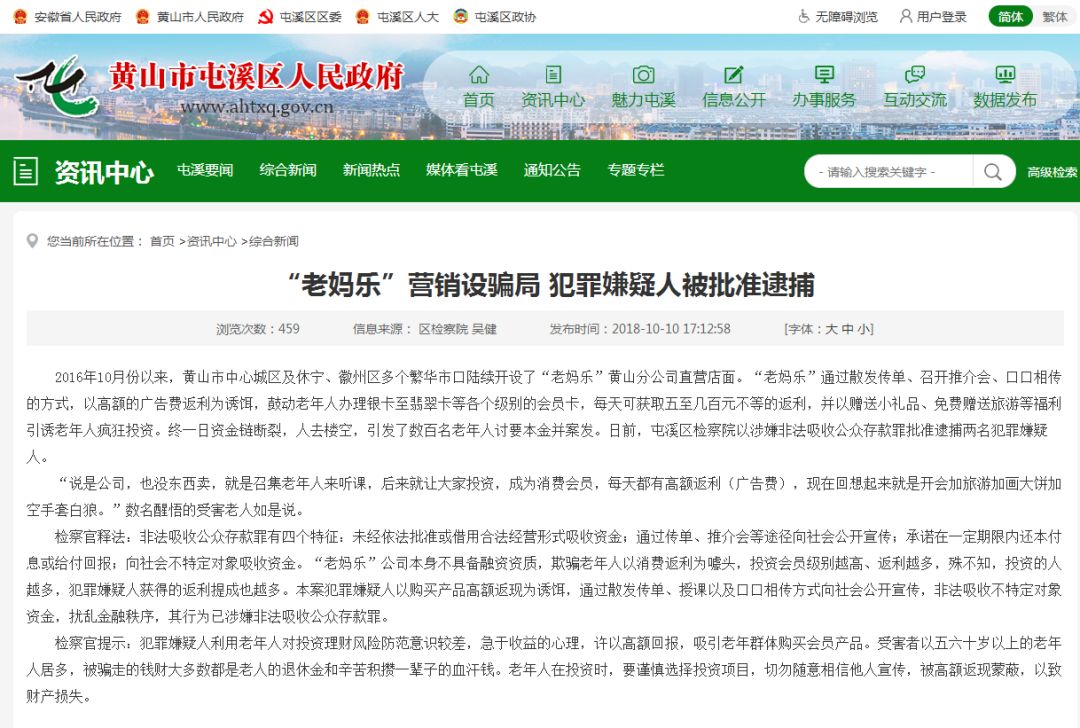The image size is (1080, 728).
Task: Open the 媒体看屯溪 tab
Action: (461, 170)
